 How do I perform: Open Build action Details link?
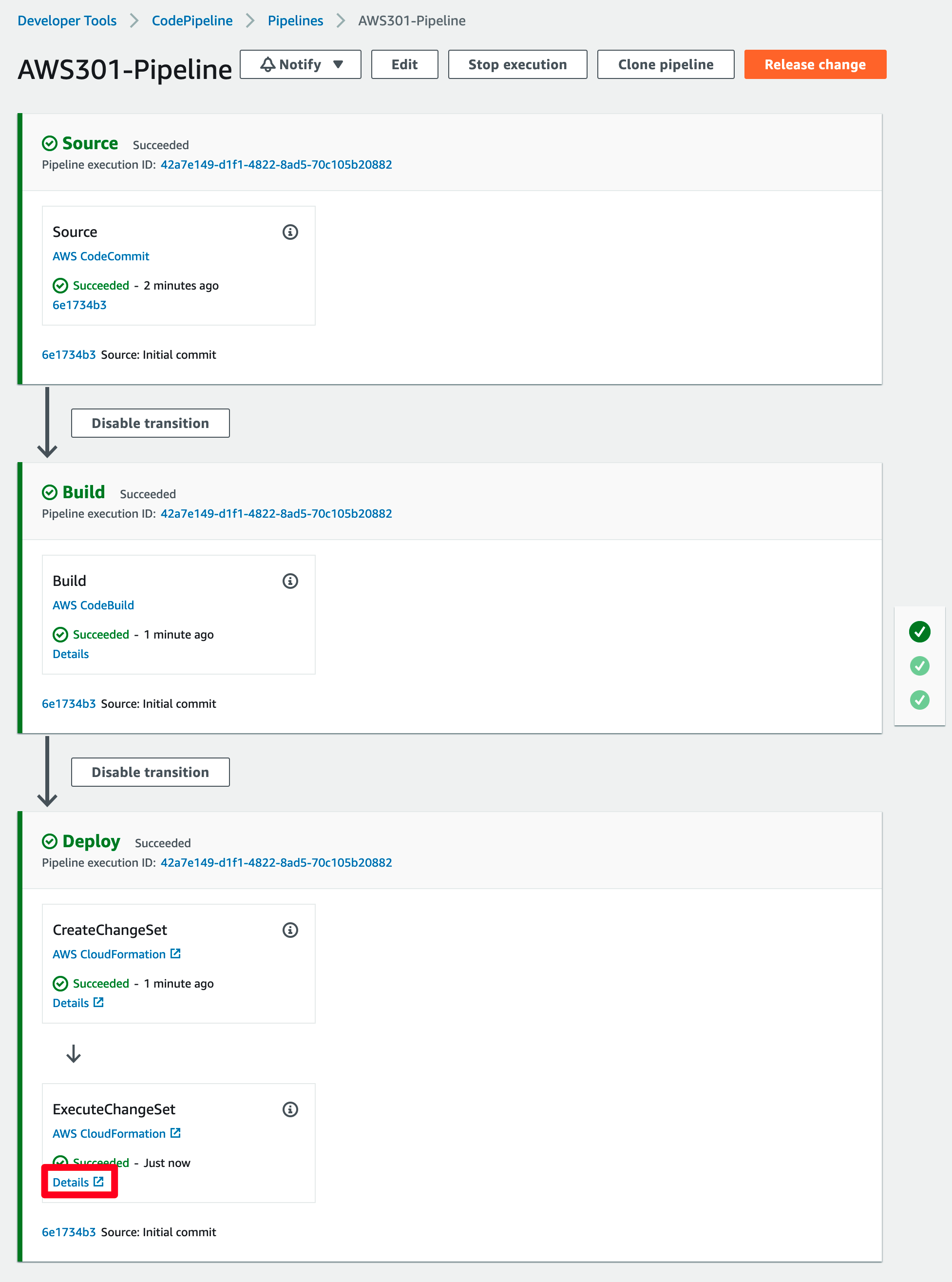coord(70,653)
